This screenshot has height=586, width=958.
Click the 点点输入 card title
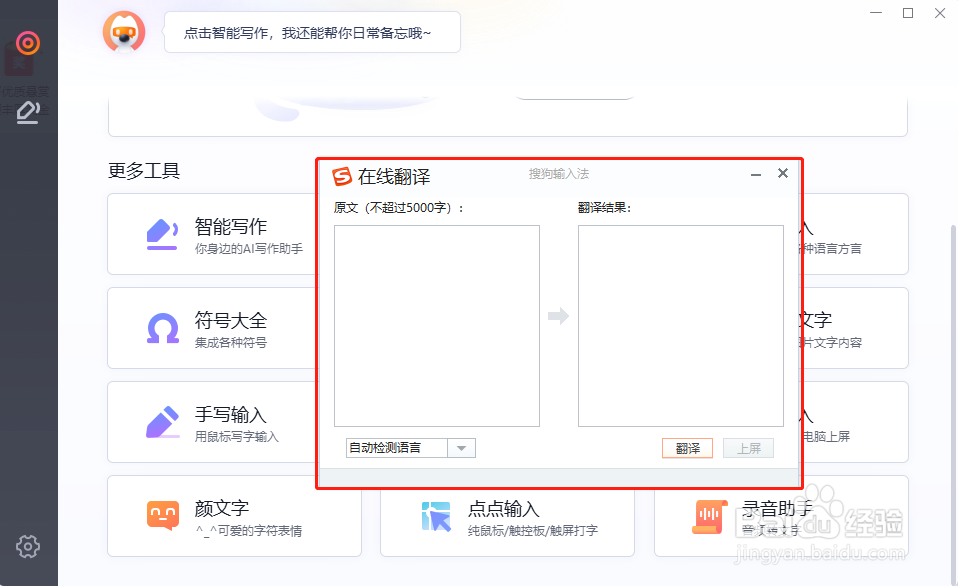(x=504, y=508)
